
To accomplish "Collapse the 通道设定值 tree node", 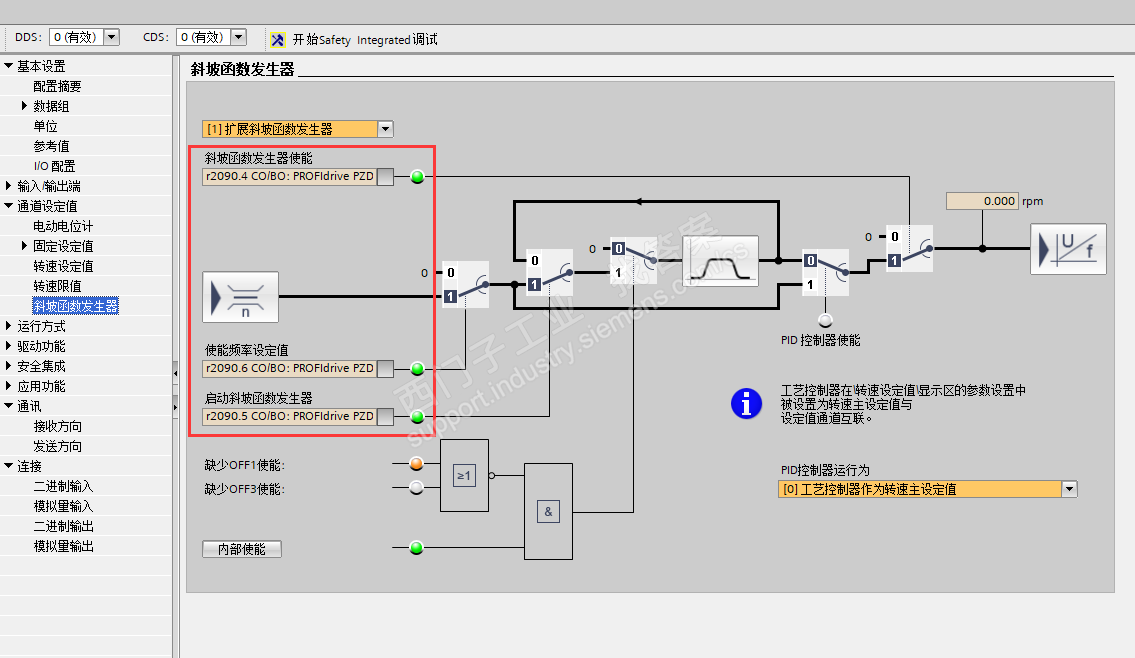I will tap(9, 206).
